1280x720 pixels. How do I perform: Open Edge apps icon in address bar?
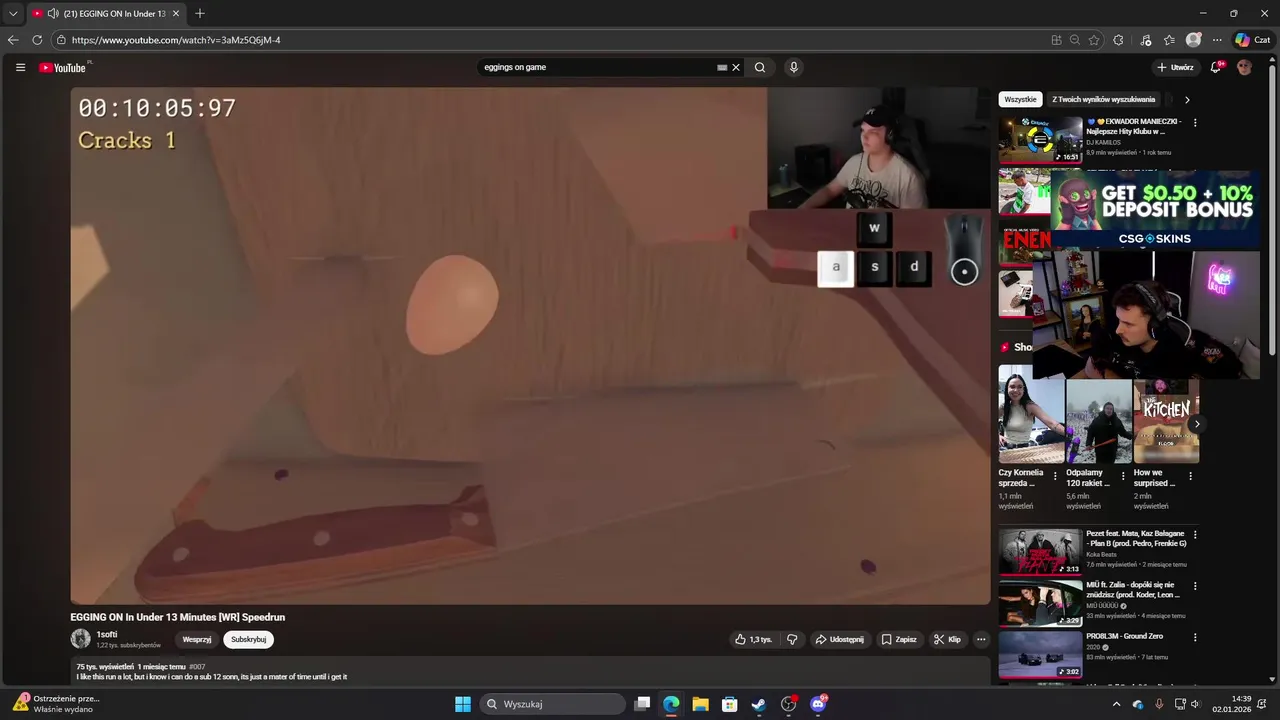[1056, 40]
